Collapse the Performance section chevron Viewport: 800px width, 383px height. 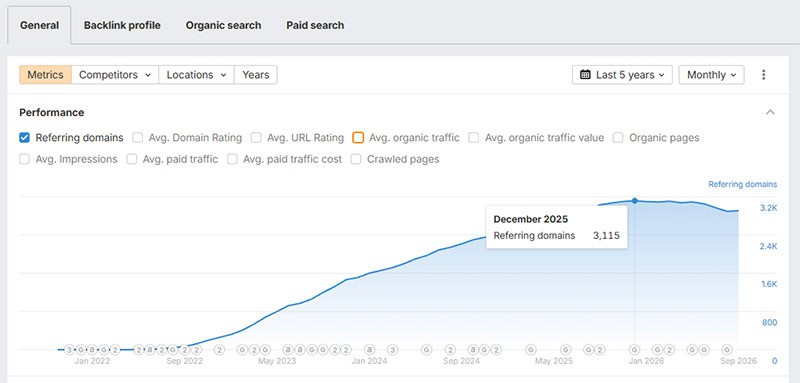point(770,112)
